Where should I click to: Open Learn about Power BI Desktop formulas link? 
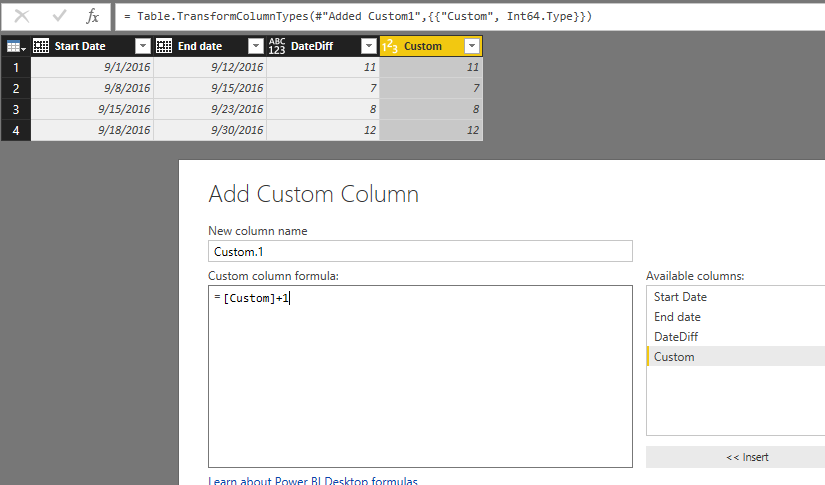click(313, 480)
